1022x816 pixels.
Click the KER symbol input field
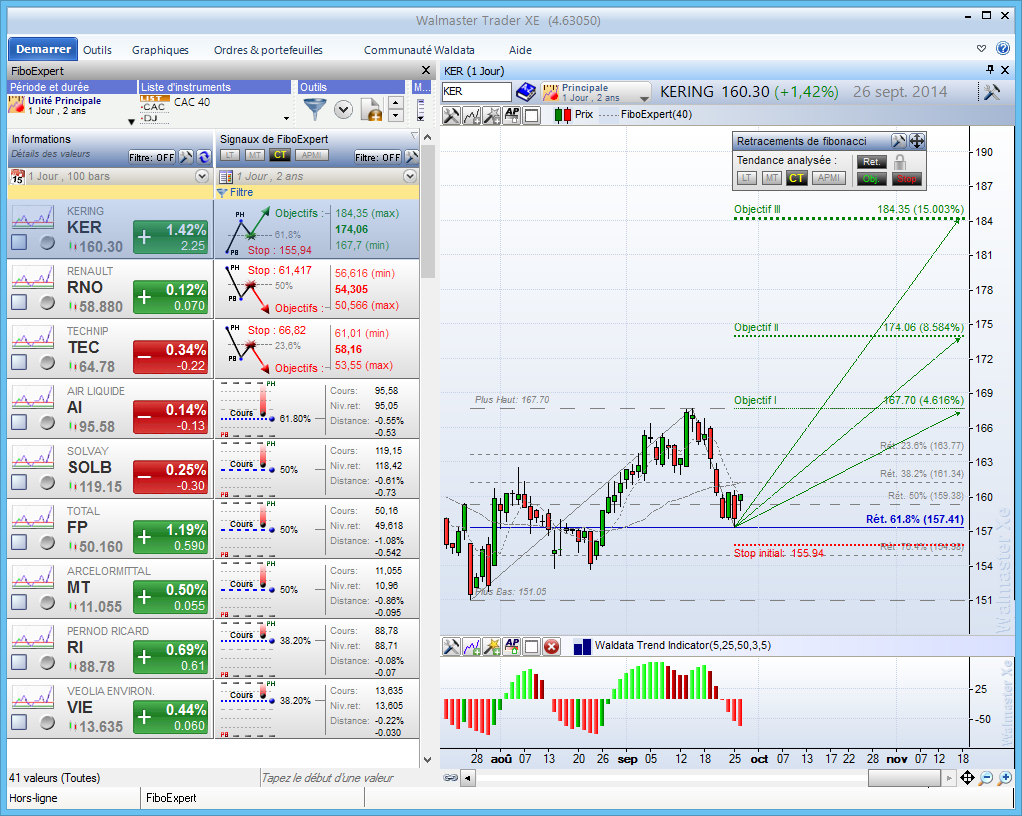tap(476, 92)
